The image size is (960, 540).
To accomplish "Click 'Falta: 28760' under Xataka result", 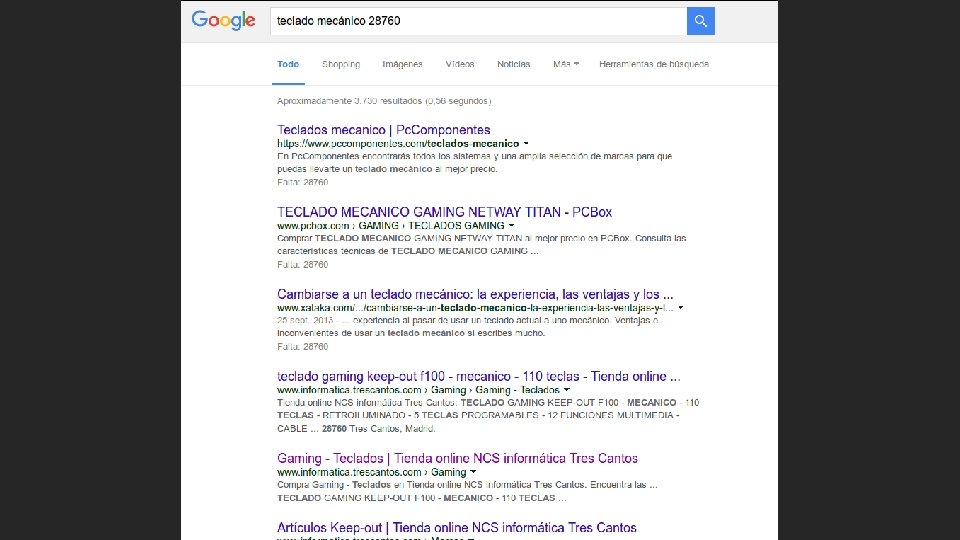I will (302, 347).
